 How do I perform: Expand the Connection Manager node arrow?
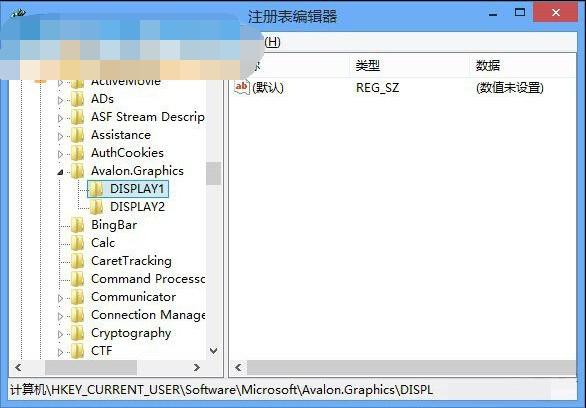tap(60, 316)
